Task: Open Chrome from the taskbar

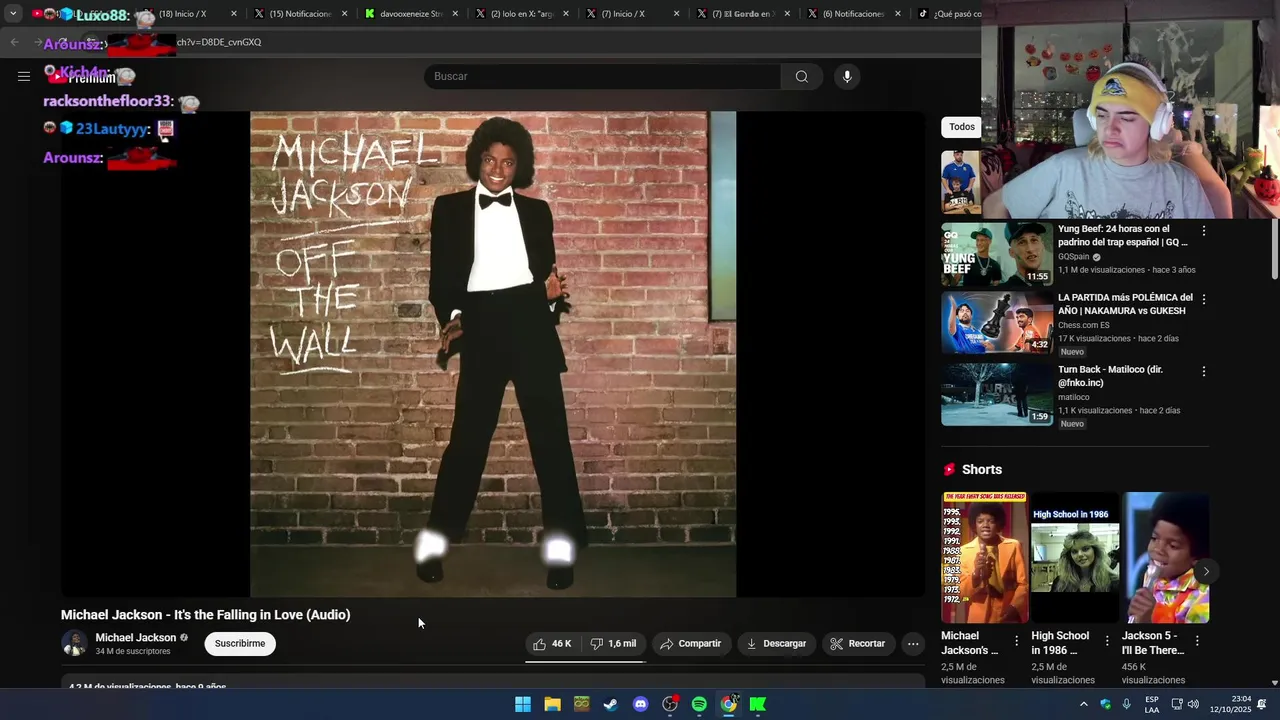Action: 729,704
